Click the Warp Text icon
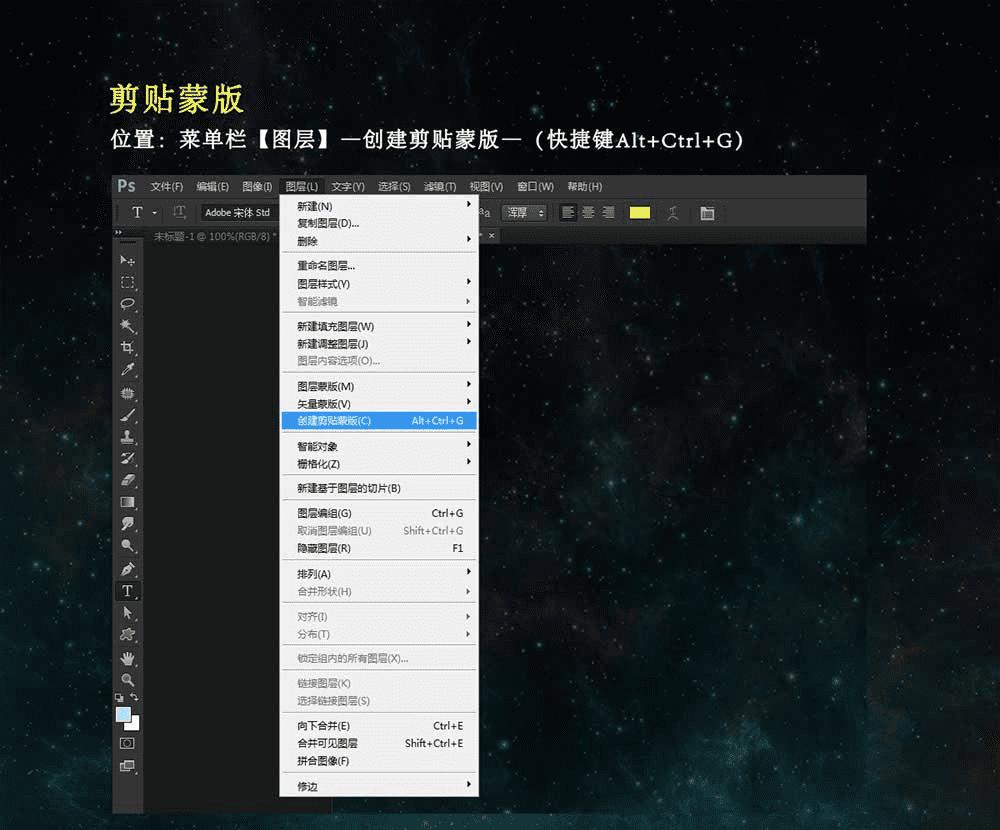This screenshot has height=830, width=1000. tap(673, 213)
